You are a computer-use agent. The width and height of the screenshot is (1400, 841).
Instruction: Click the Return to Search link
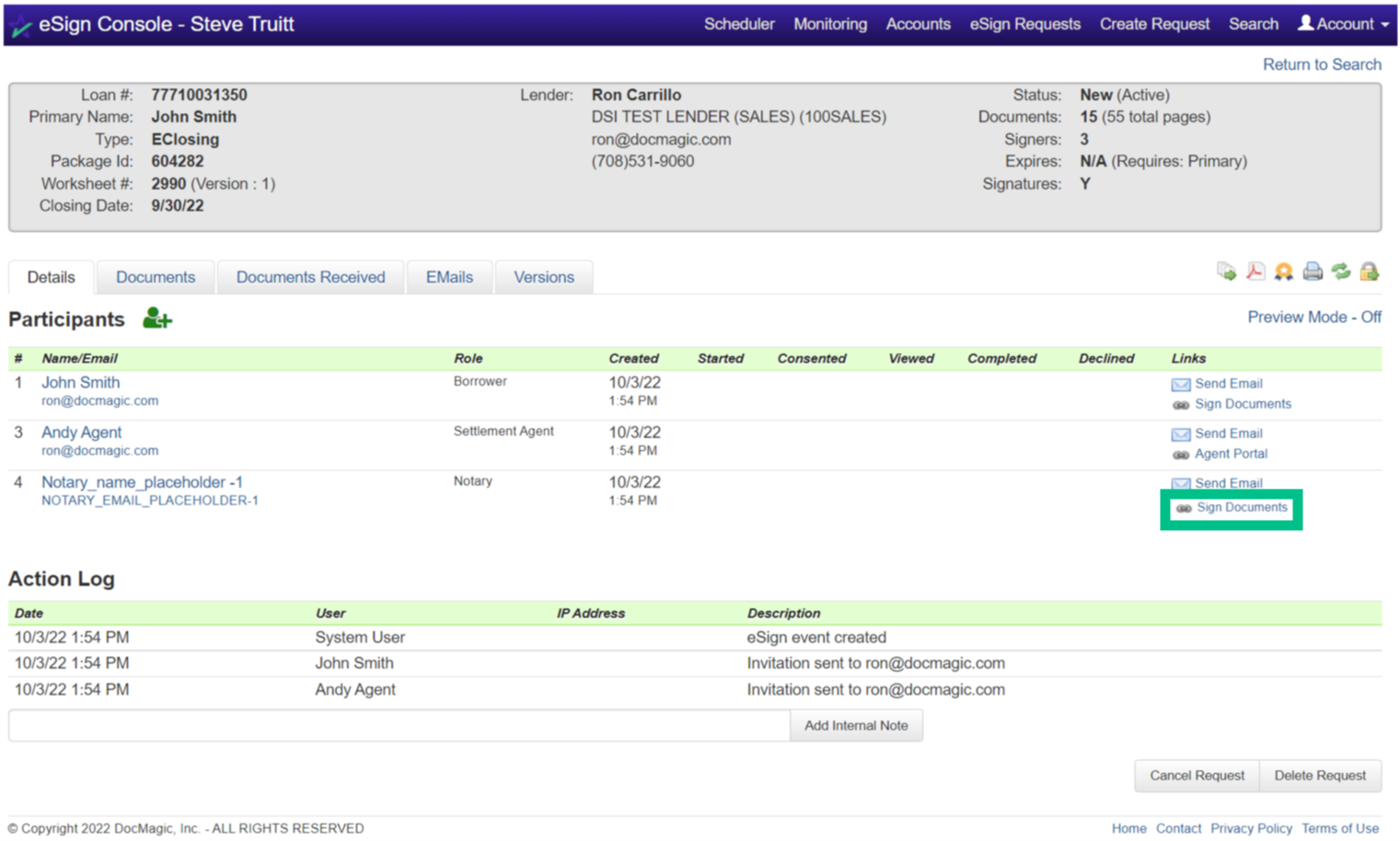coord(1322,64)
